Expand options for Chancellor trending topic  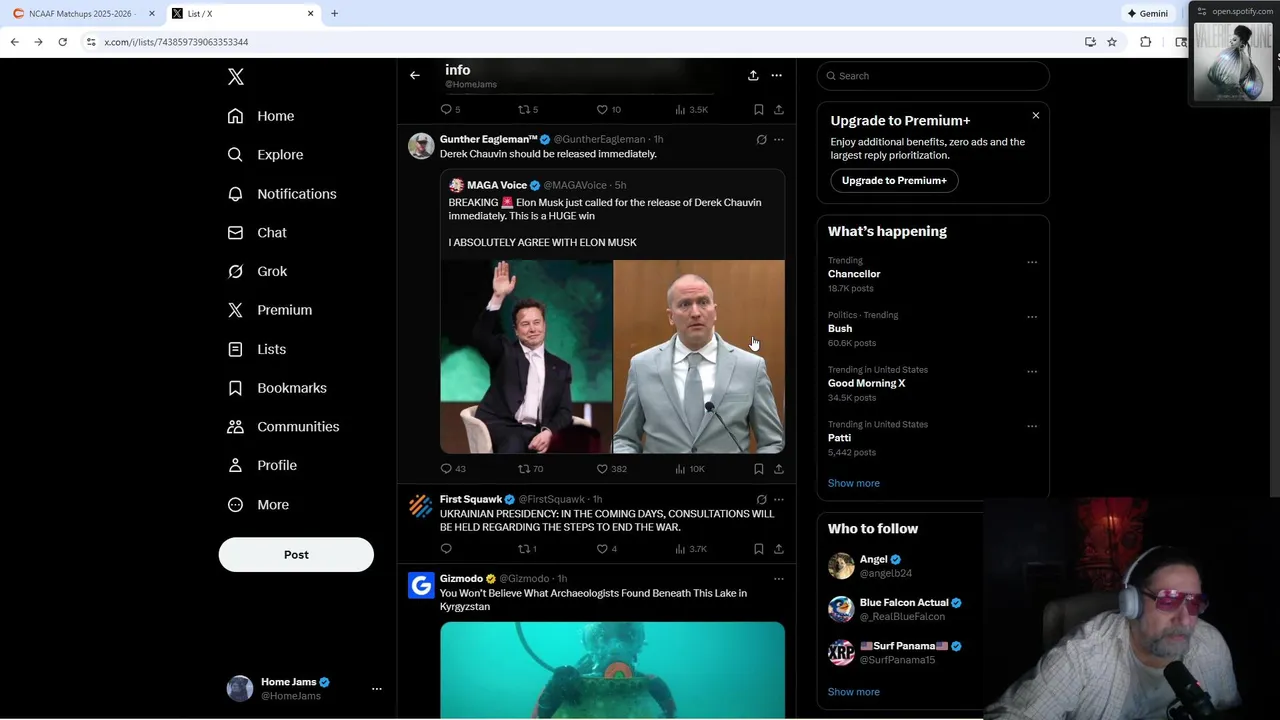(1031, 263)
